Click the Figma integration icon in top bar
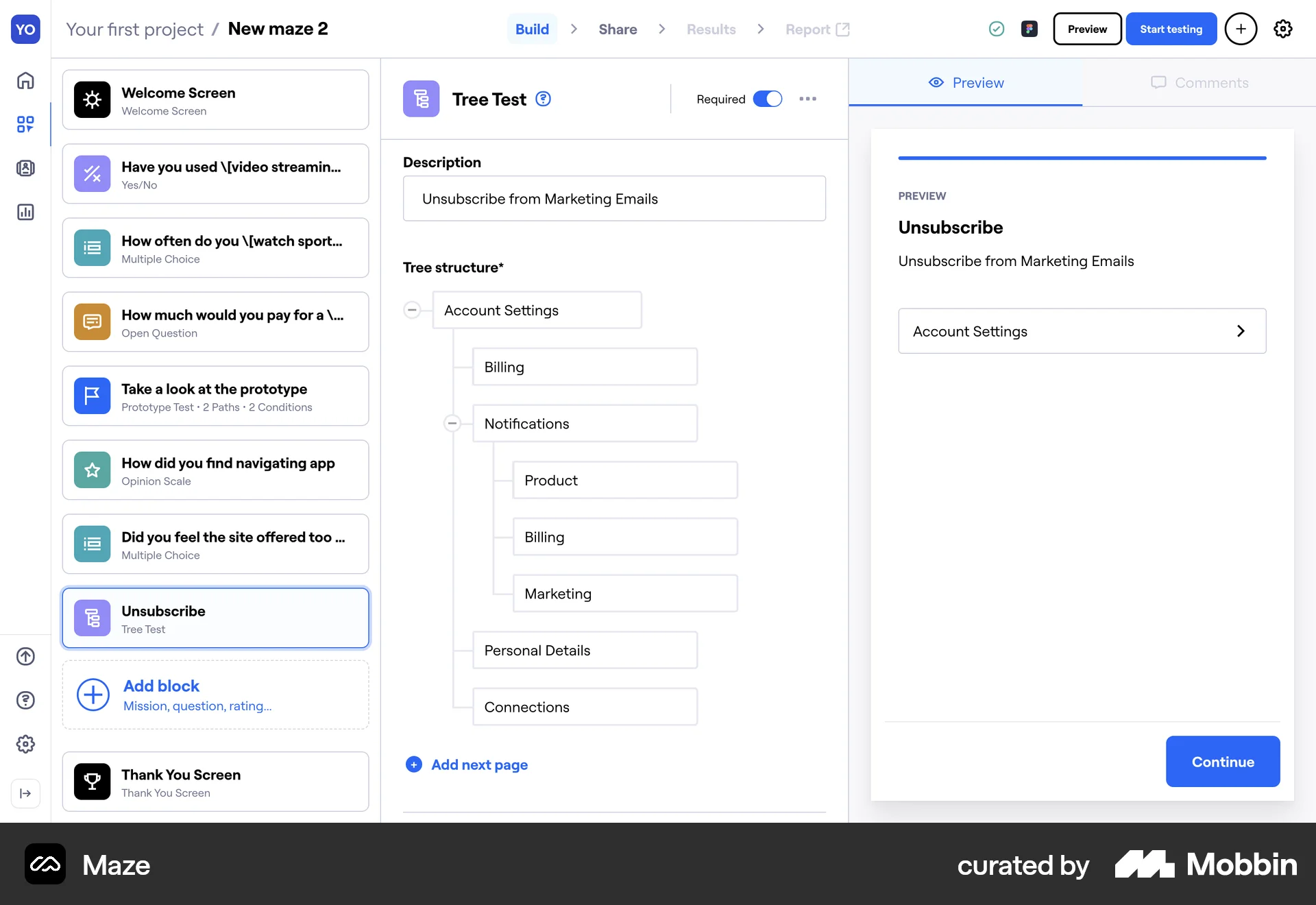This screenshot has width=1316, height=905. pyautogui.click(x=1029, y=29)
